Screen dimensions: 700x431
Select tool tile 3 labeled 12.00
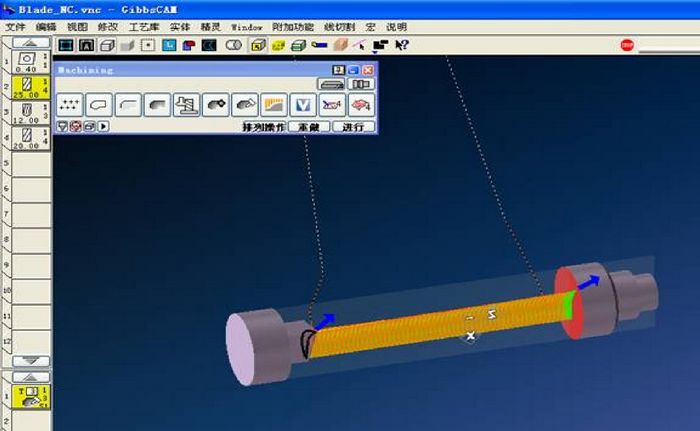(30, 113)
